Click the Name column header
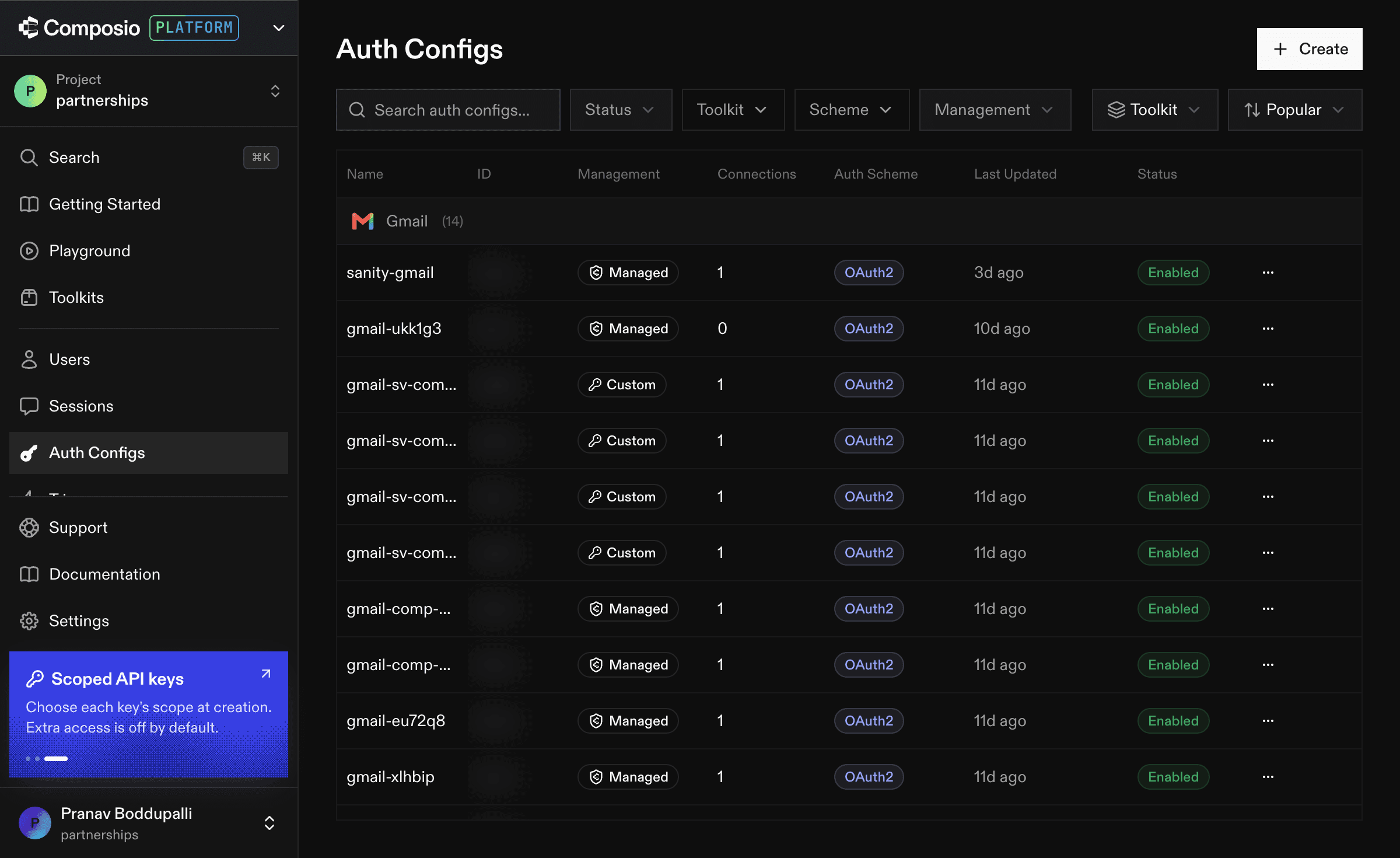Viewport: 1400px width, 858px height. click(x=365, y=174)
